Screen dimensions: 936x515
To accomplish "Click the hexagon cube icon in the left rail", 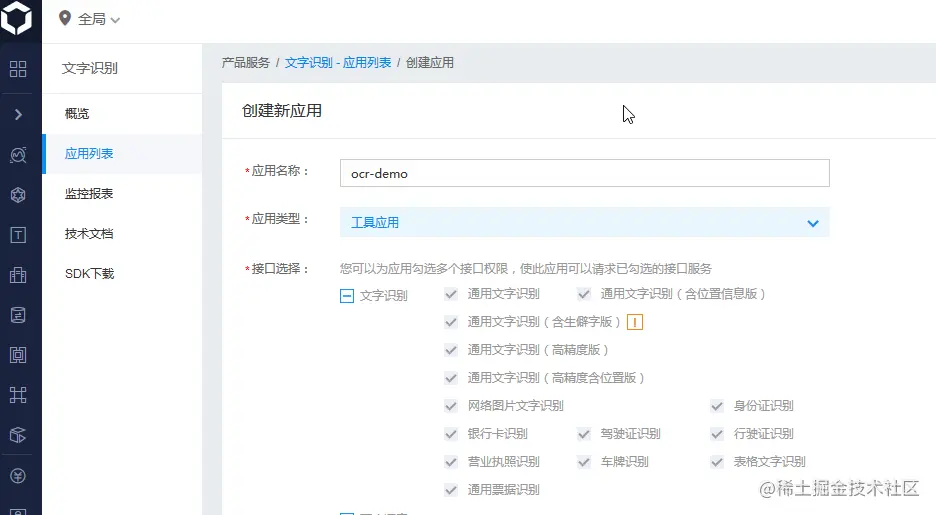I will (18, 195).
